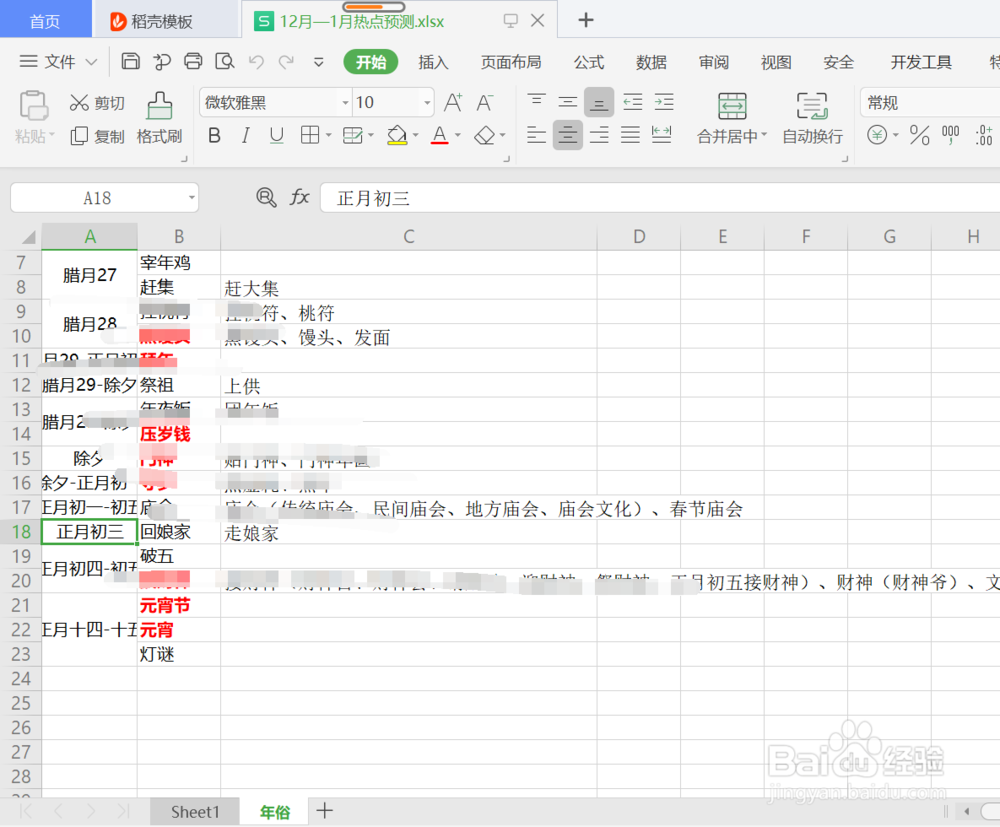
Task: Expand quick access toolbar customize arrow
Action: [x=318, y=62]
